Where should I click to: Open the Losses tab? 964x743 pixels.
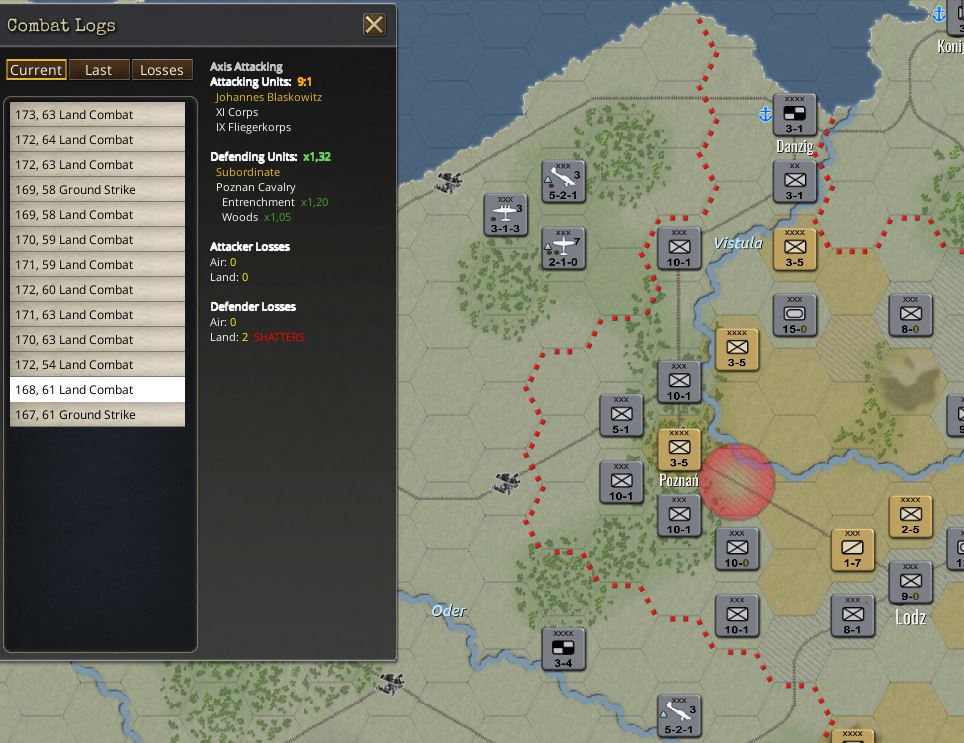pos(163,69)
